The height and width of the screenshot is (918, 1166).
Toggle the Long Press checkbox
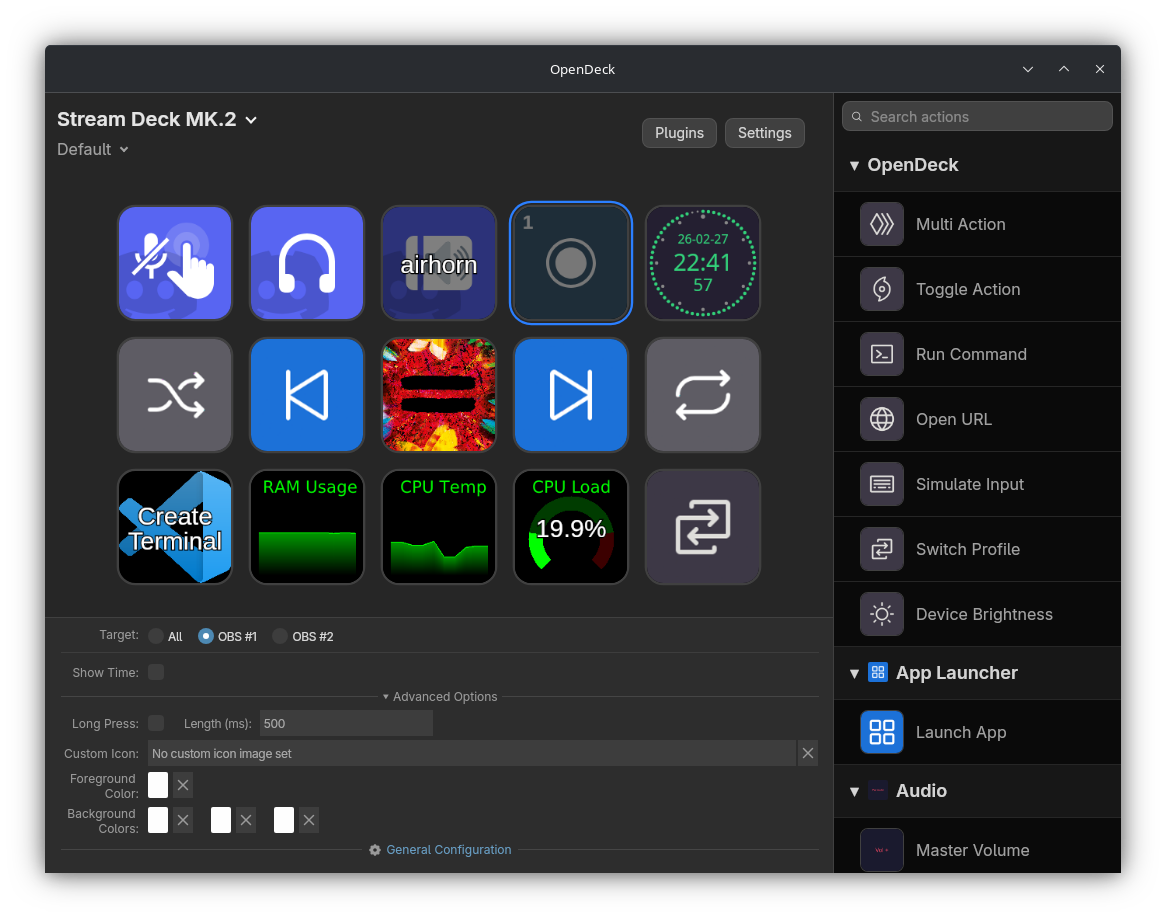tap(156, 723)
